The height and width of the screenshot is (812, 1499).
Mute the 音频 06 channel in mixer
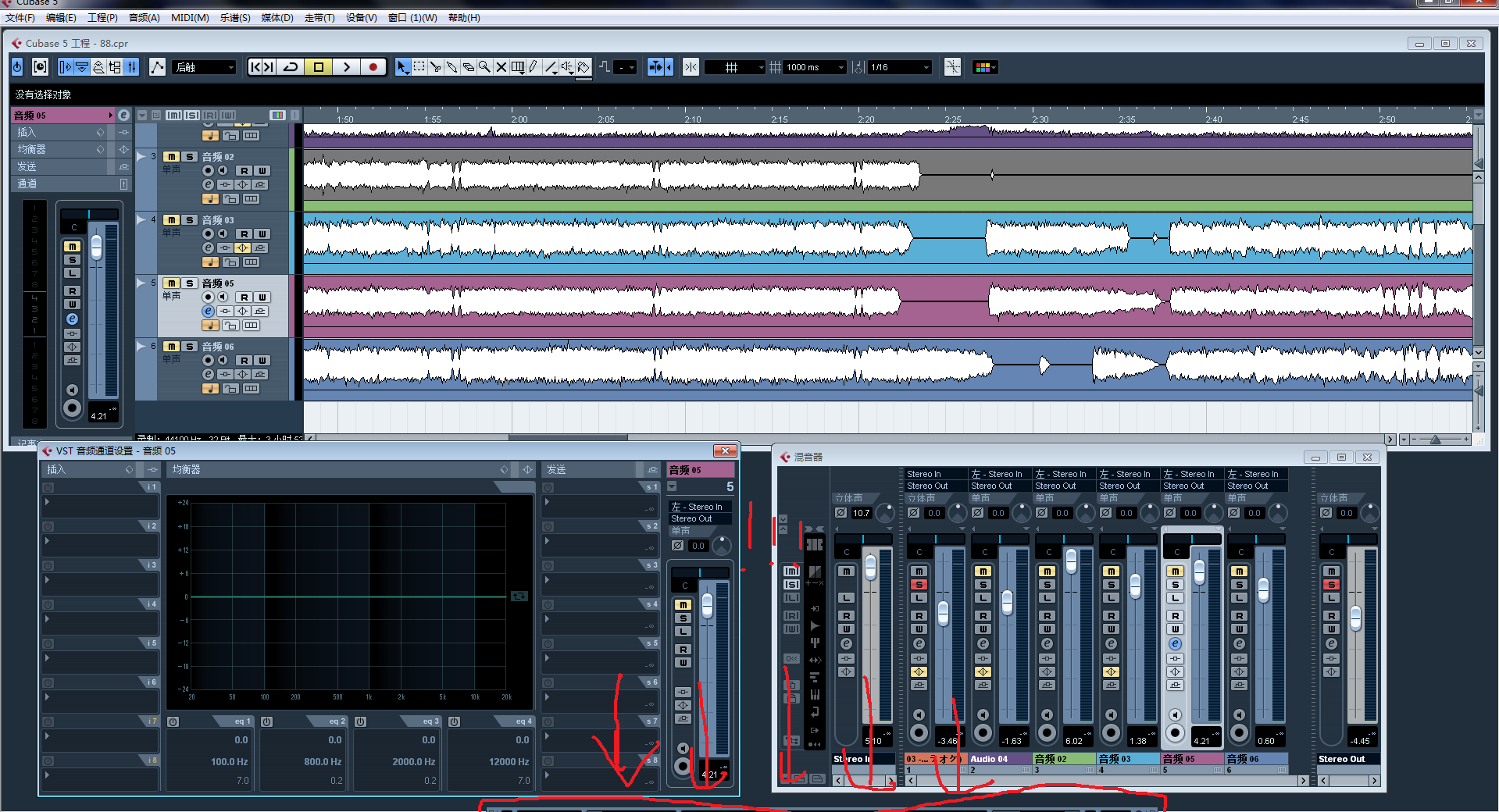(x=1239, y=572)
